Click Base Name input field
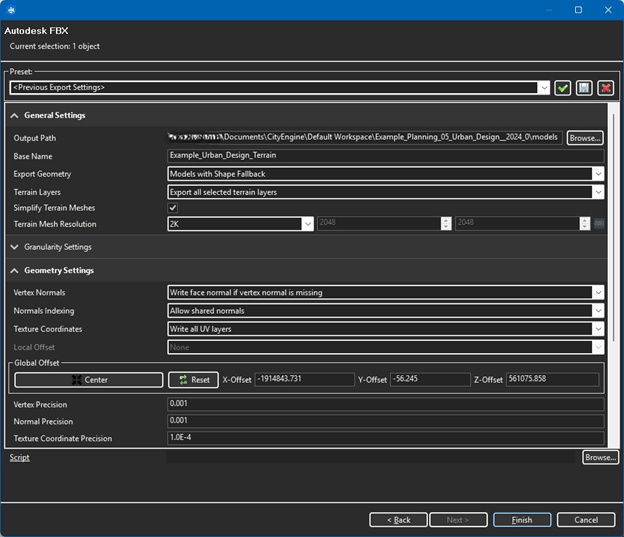This screenshot has height=537, width=624. (386, 155)
